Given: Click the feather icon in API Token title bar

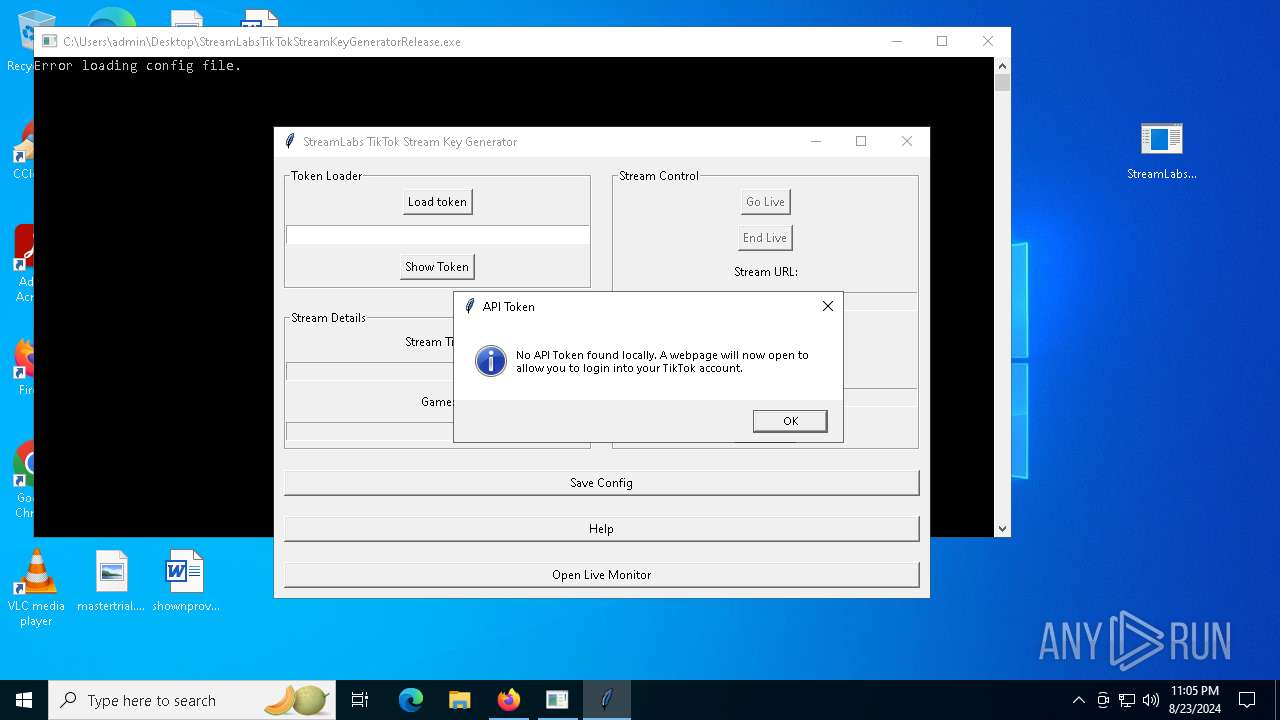Looking at the screenshot, I should (469, 306).
